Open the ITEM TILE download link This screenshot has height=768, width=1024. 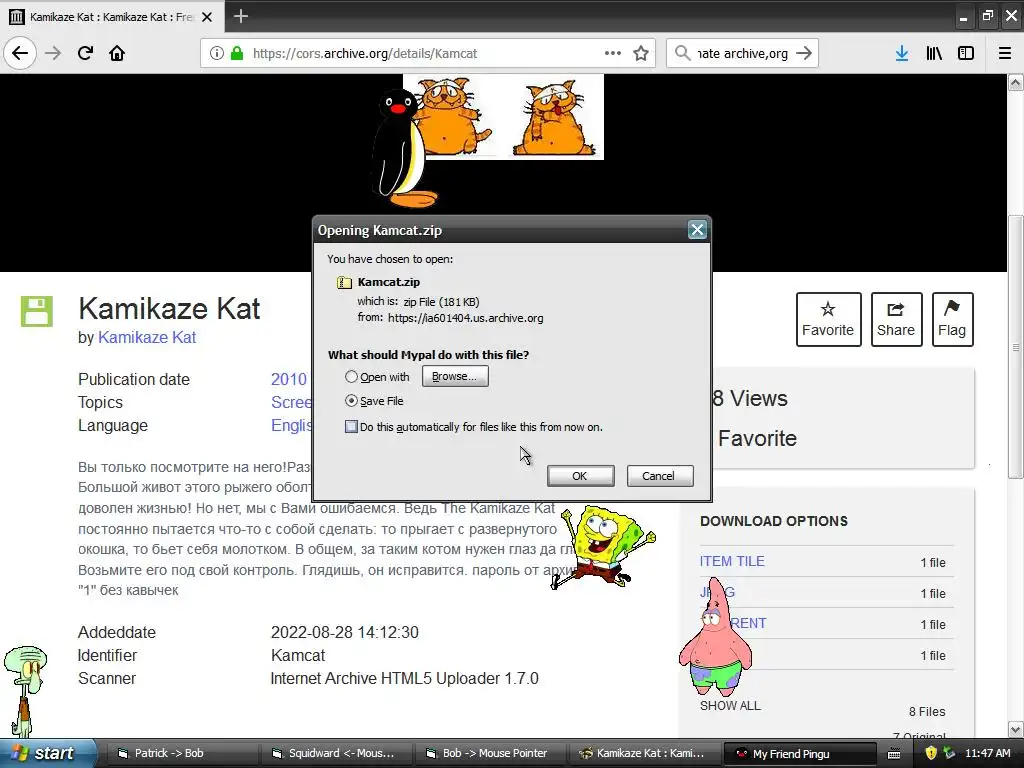point(732,562)
